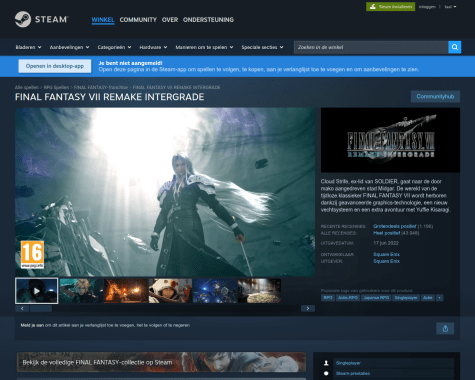Viewport: 475px width, 380px height.
Task: Click the Meld je aan link
Action: point(32,325)
